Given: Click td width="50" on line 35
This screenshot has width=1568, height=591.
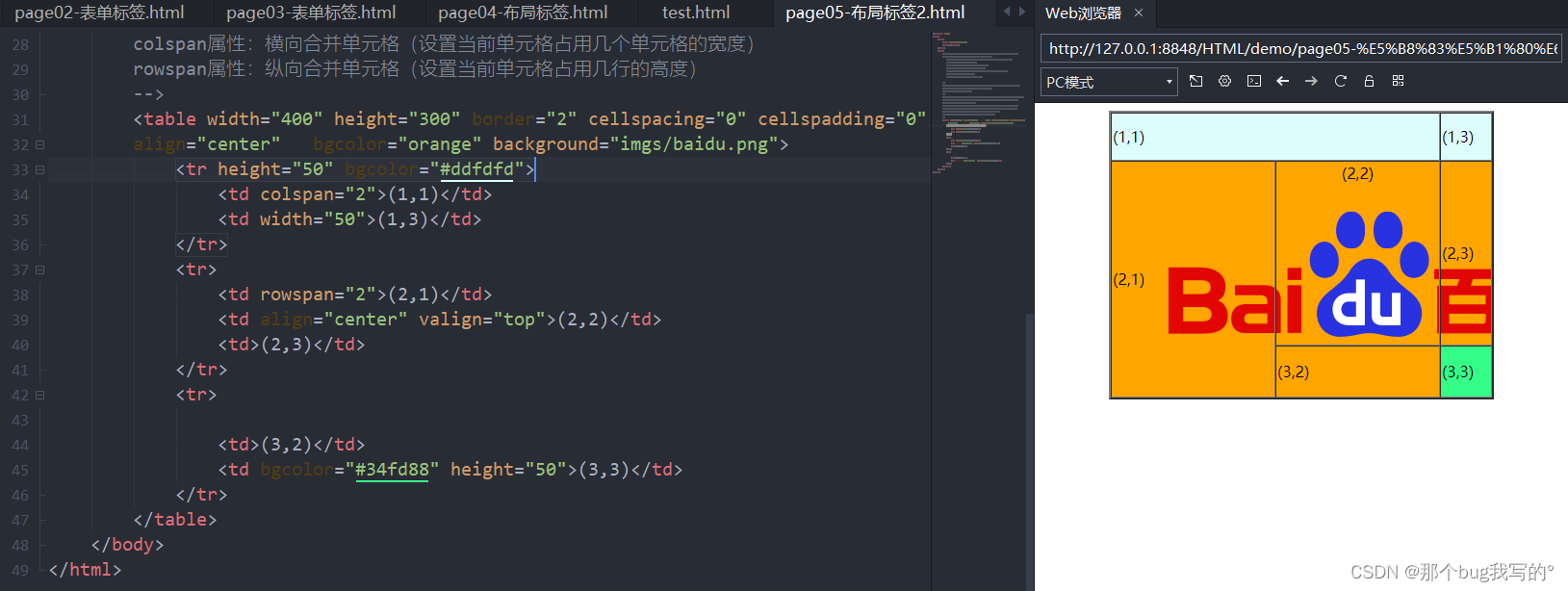Looking at the screenshot, I should [x=296, y=219].
